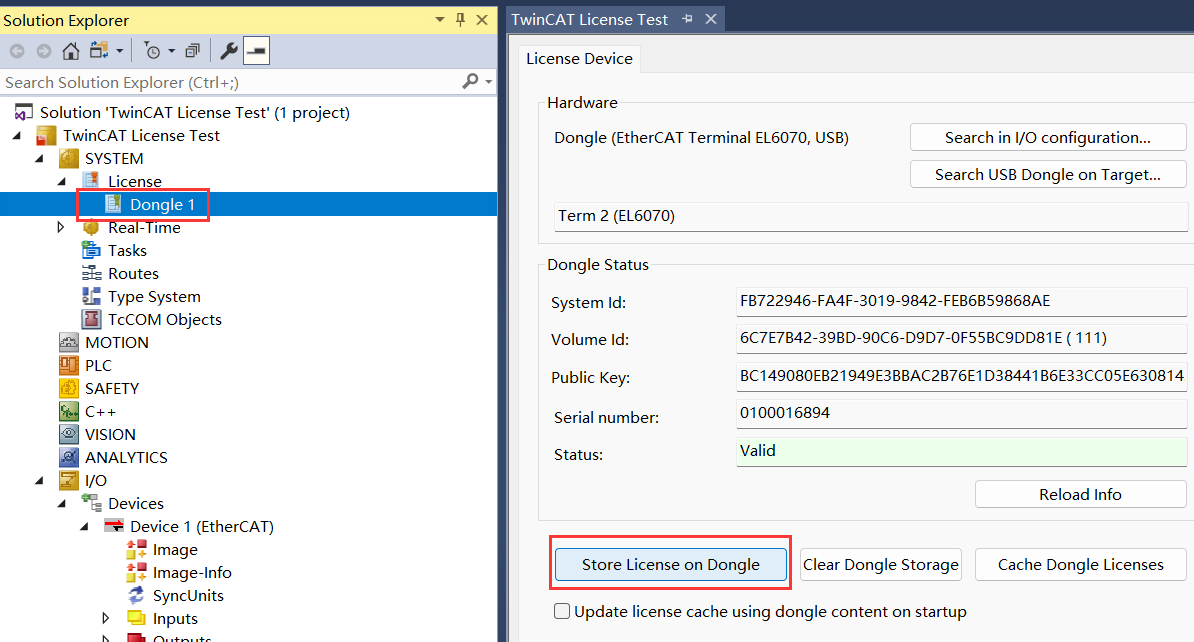
Task: Click the Term 2 (EL6070) field
Action: pos(871,216)
